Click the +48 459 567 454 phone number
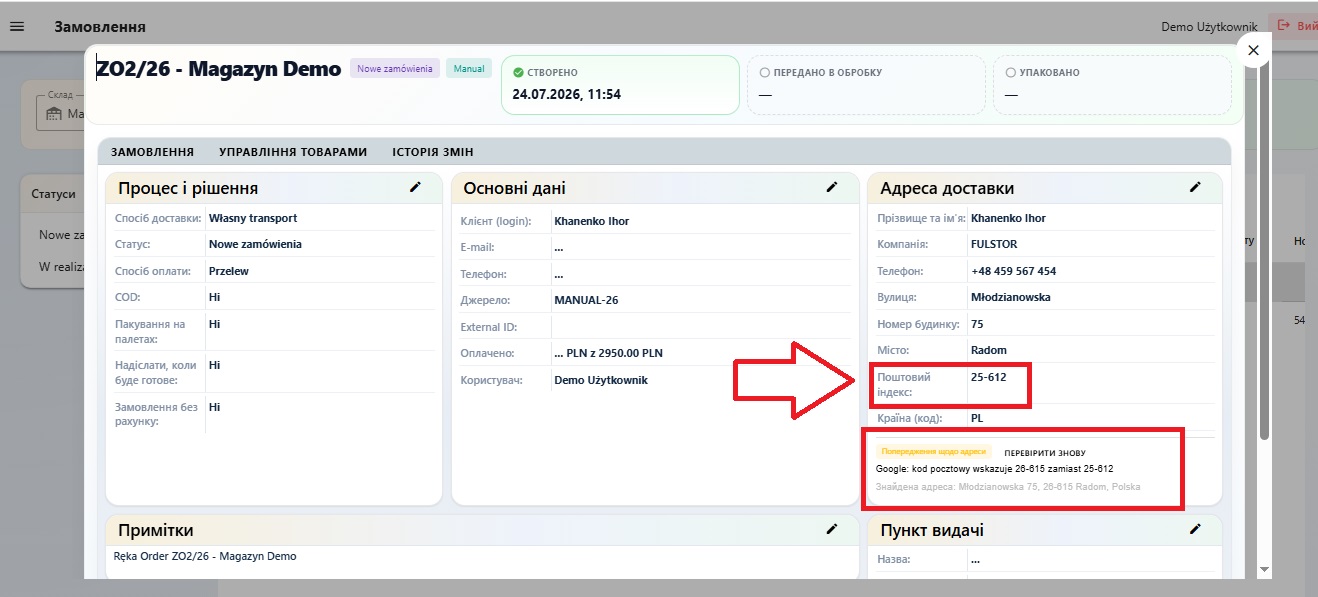The width and height of the screenshot is (1318, 597). click(1013, 271)
